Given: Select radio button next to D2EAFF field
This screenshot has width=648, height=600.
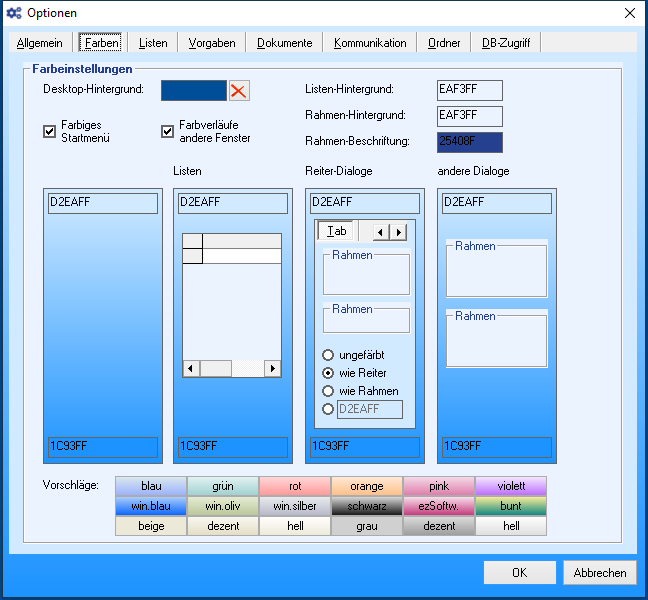Looking at the screenshot, I should click(x=328, y=409).
